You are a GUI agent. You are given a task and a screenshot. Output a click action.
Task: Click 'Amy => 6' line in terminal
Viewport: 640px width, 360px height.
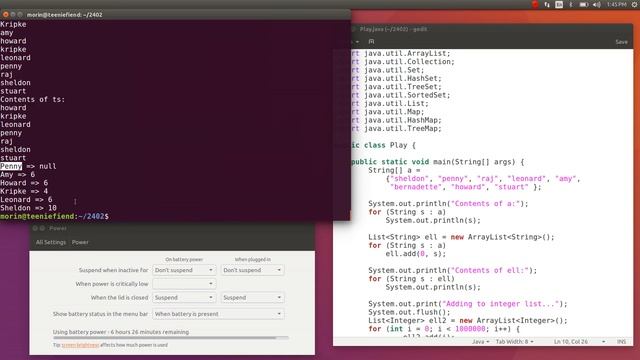coord(17,175)
